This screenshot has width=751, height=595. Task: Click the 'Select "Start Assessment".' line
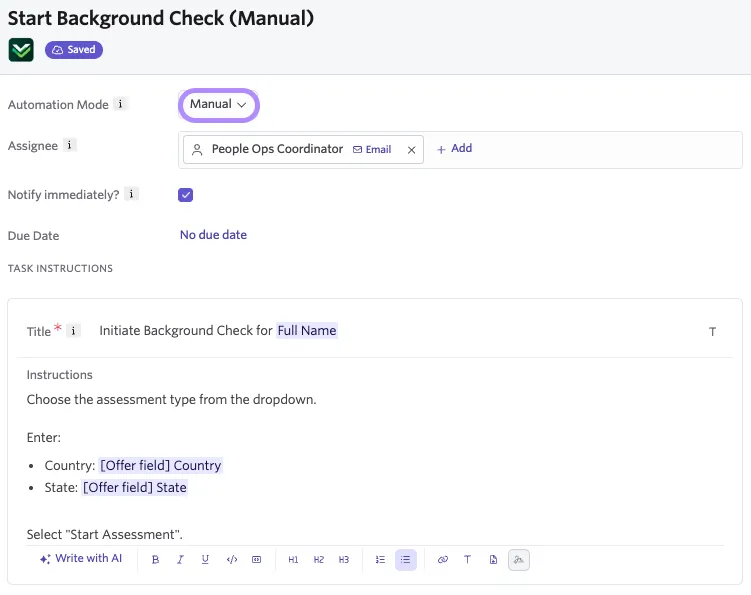point(104,535)
